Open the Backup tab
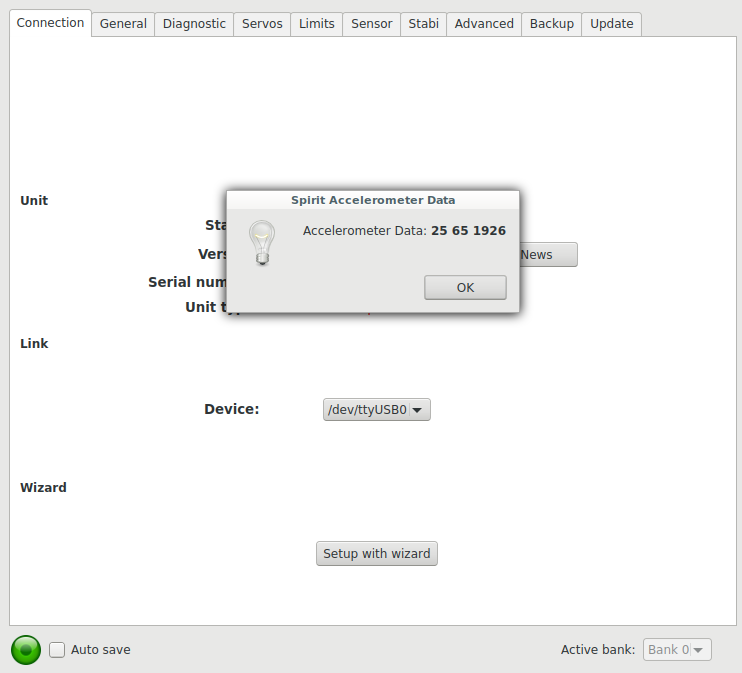 tap(551, 24)
